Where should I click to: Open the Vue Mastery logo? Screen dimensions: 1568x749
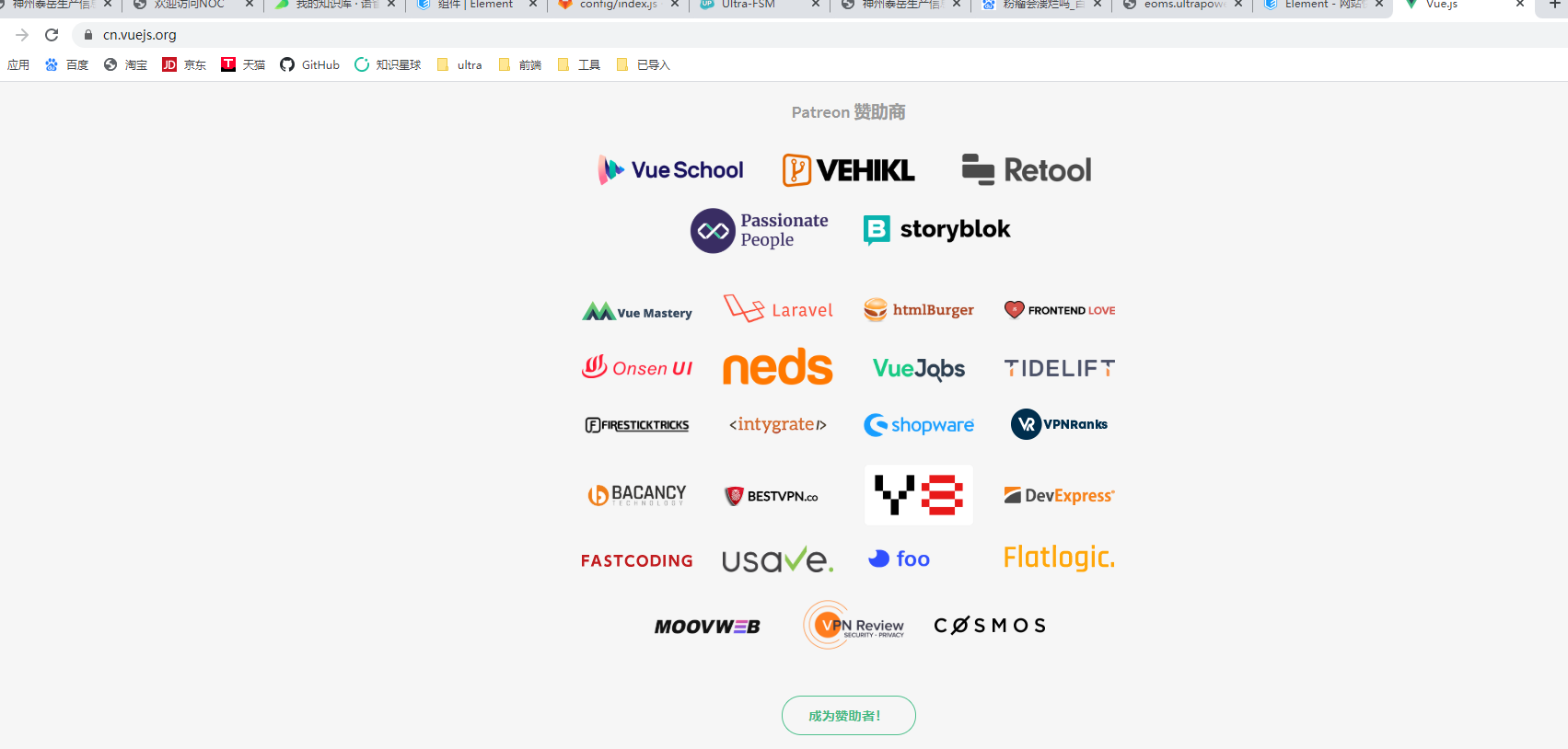point(637,312)
